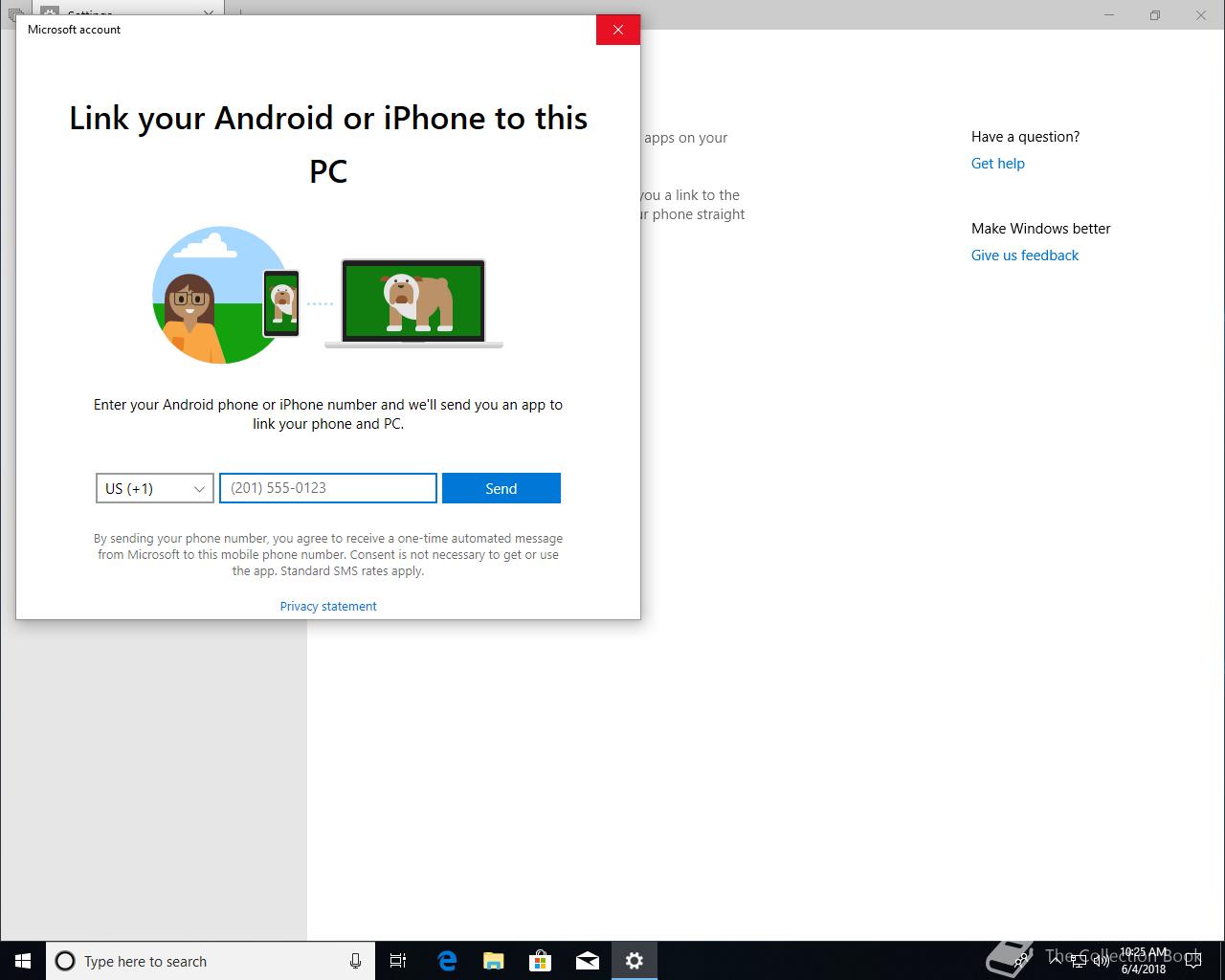Select the Settings gear taskbar icon

(x=634, y=961)
